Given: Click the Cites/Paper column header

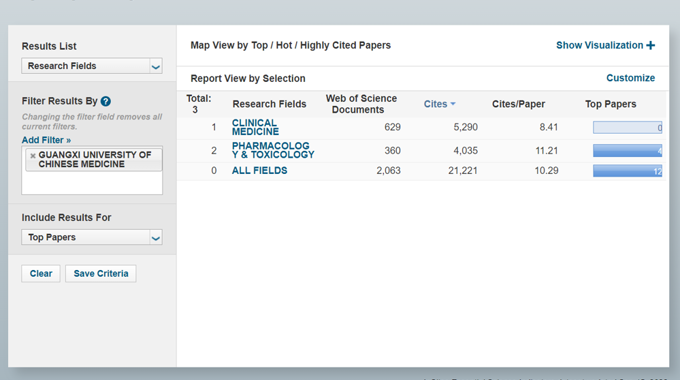Looking at the screenshot, I should pos(518,104).
